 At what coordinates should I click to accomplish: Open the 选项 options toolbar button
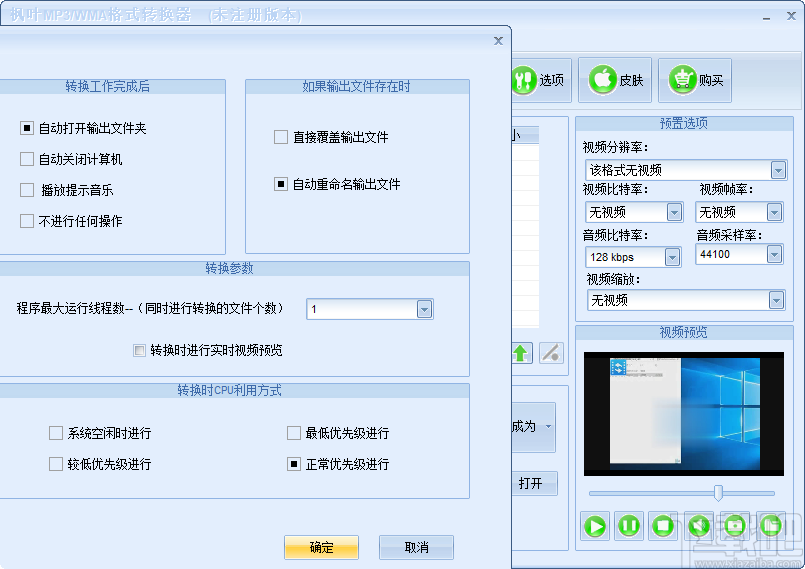[x=541, y=80]
